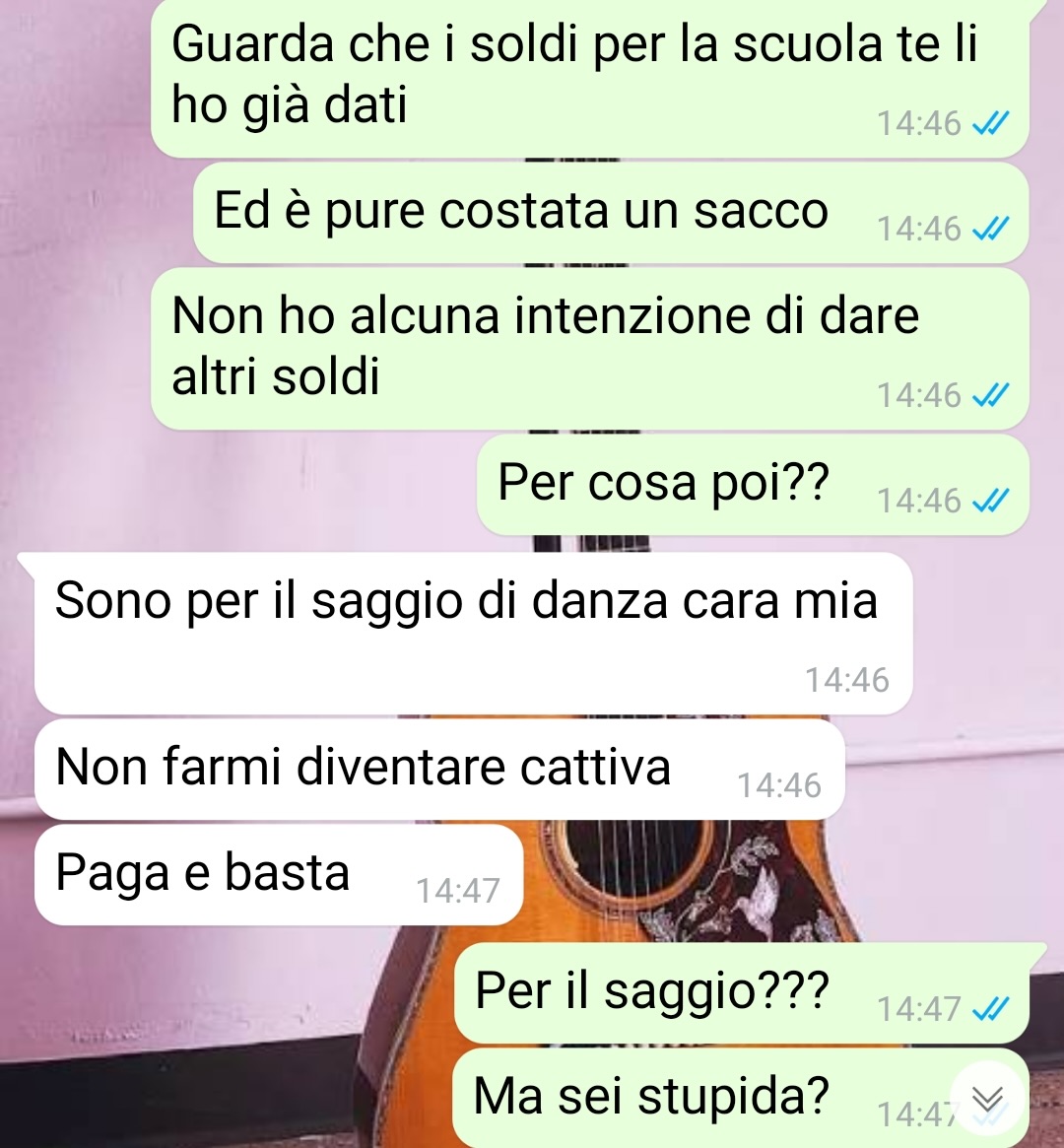
Task: Tap blue ticks beside 'Per cosa poi??'
Action: (991, 501)
